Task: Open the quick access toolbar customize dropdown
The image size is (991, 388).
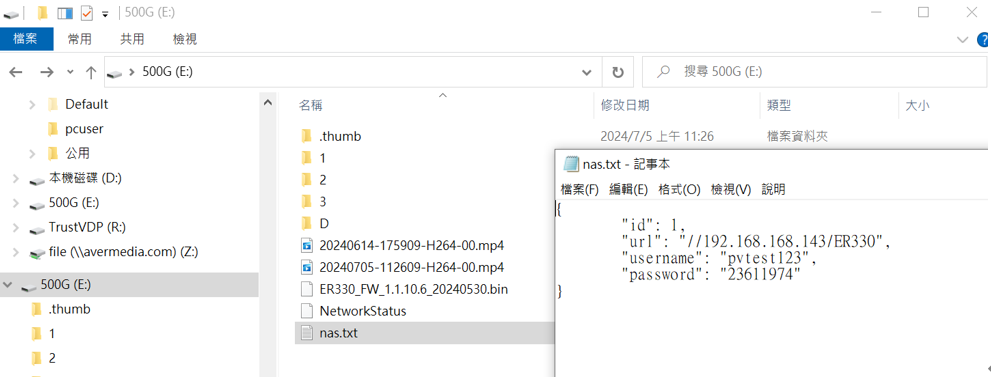Action: coord(106,14)
